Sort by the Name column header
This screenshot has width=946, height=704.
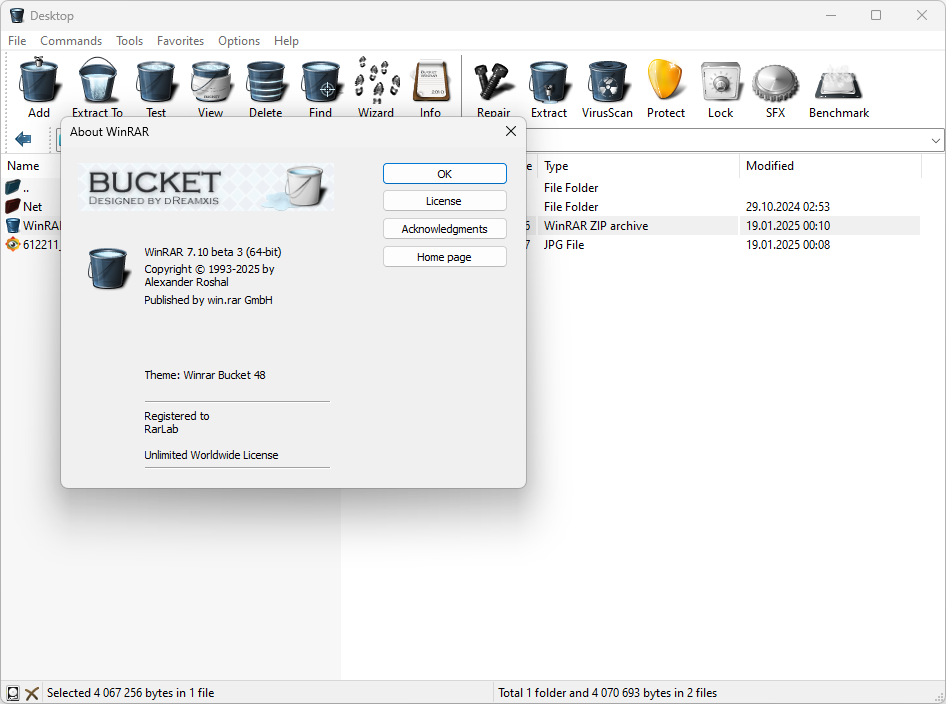[24, 165]
